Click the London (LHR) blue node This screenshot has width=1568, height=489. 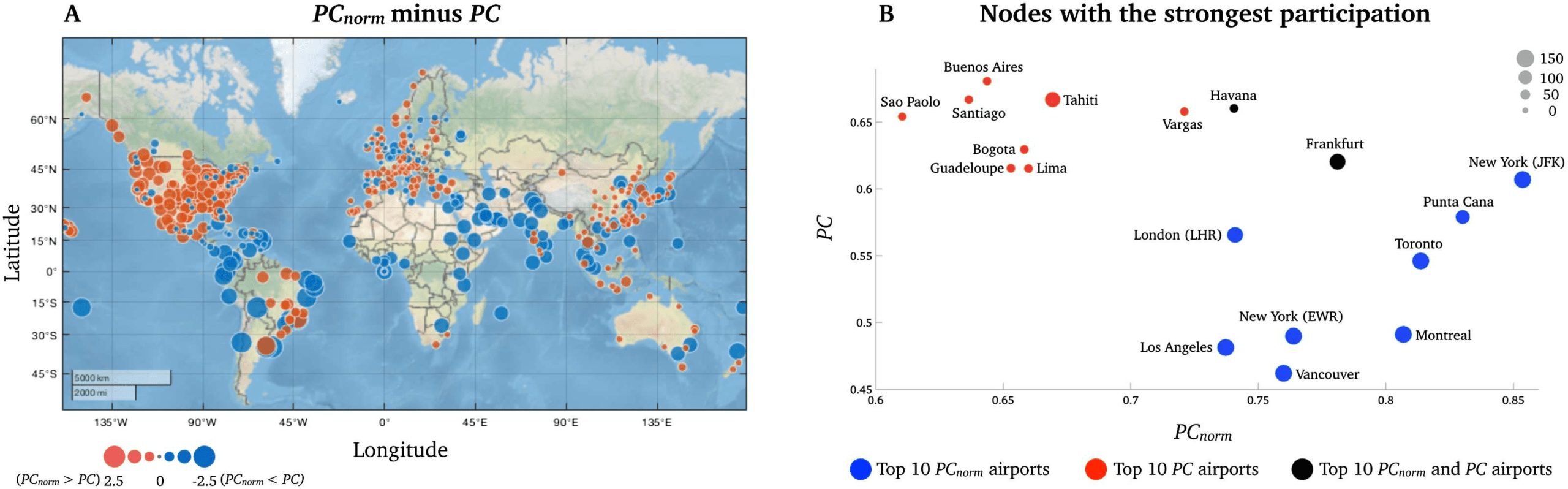click(1234, 235)
